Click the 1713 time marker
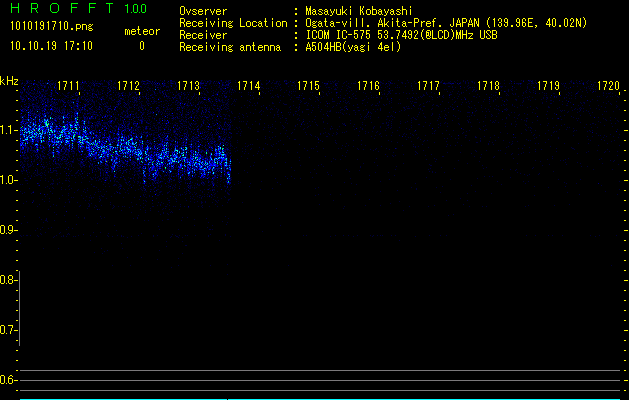Screen dimensions: 629x400 (188, 86)
